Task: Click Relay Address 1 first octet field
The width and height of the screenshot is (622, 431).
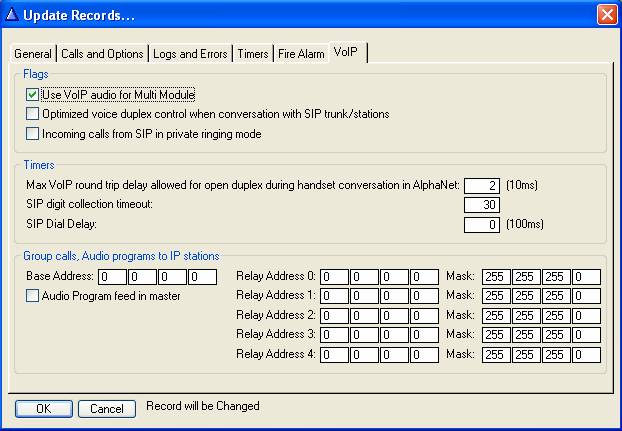Action: pos(334,296)
